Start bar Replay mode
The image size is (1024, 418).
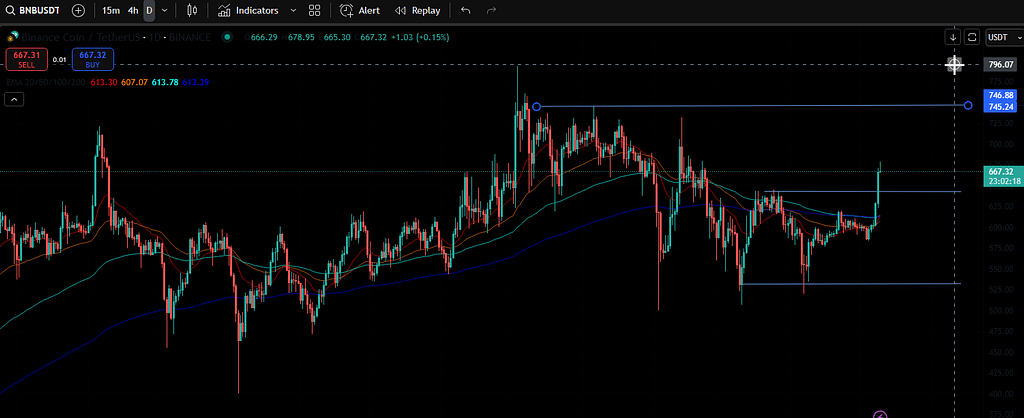(417, 10)
